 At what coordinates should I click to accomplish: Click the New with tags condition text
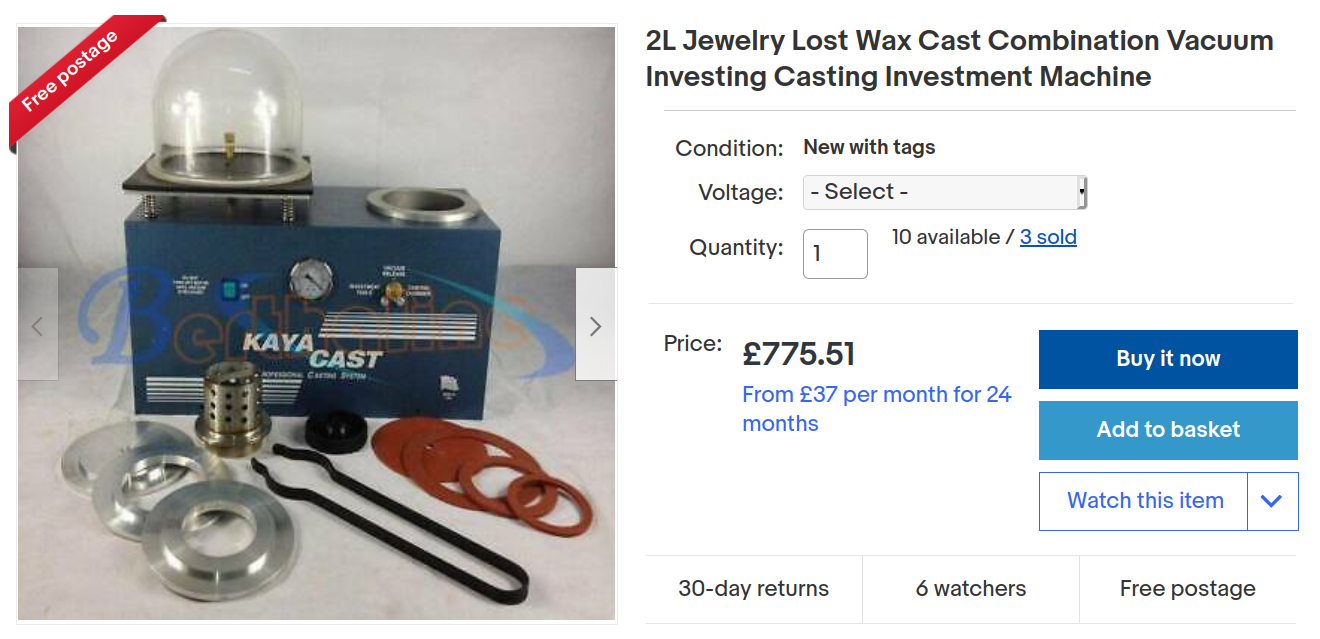tap(869, 147)
